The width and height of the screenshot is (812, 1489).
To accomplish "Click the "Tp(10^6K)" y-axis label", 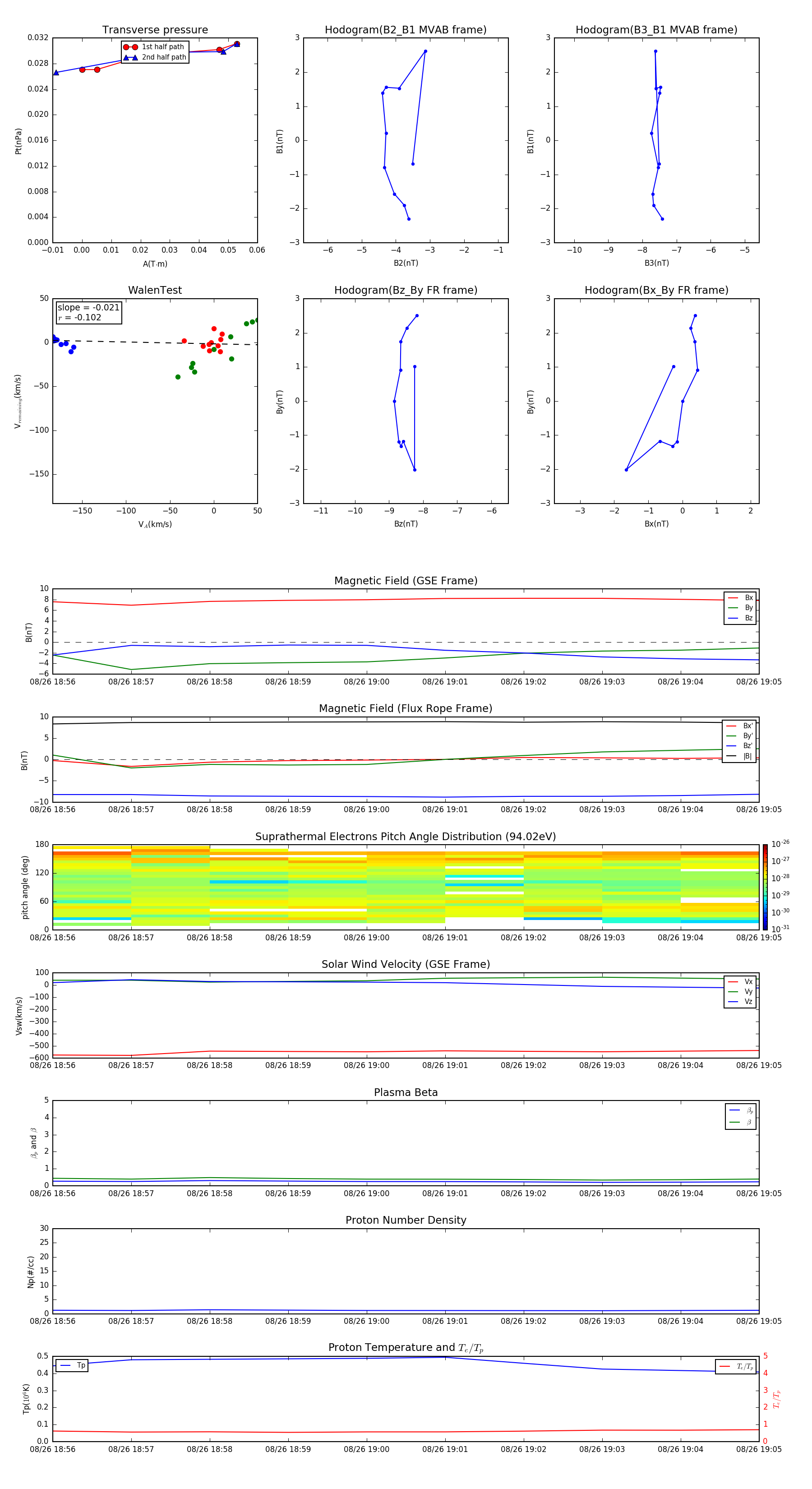I will 26,1399.
